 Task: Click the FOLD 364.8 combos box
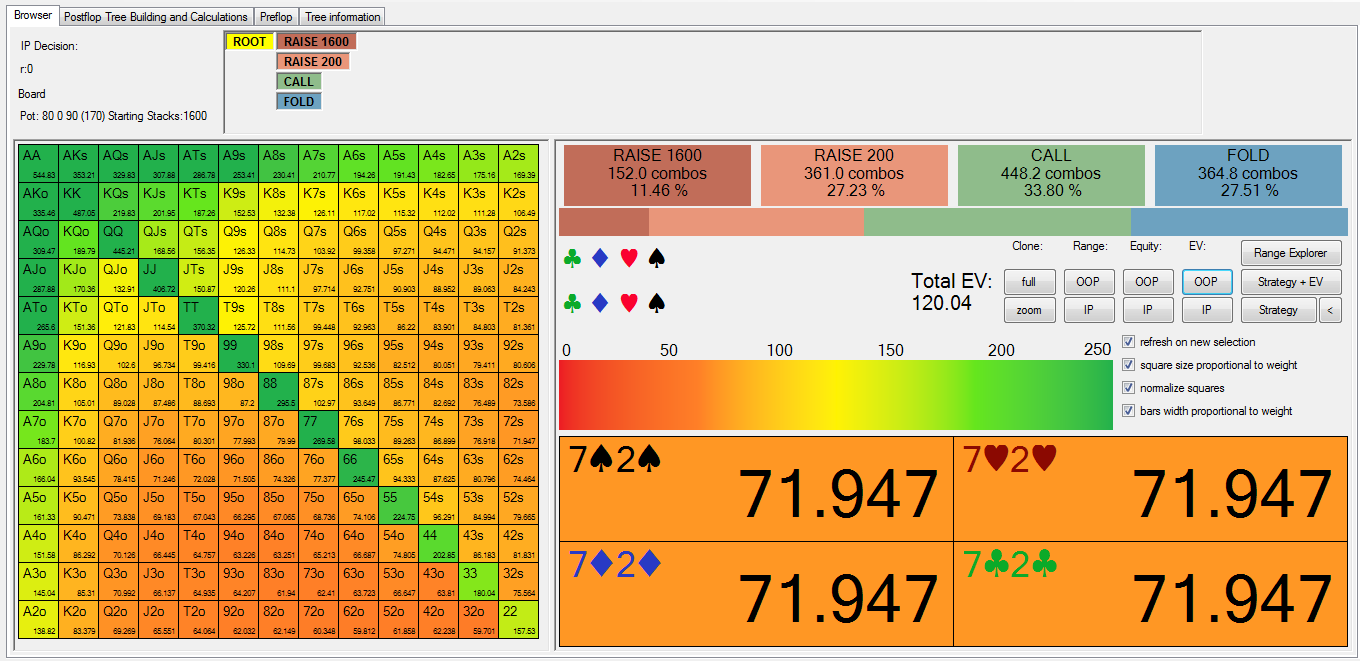pos(1248,175)
